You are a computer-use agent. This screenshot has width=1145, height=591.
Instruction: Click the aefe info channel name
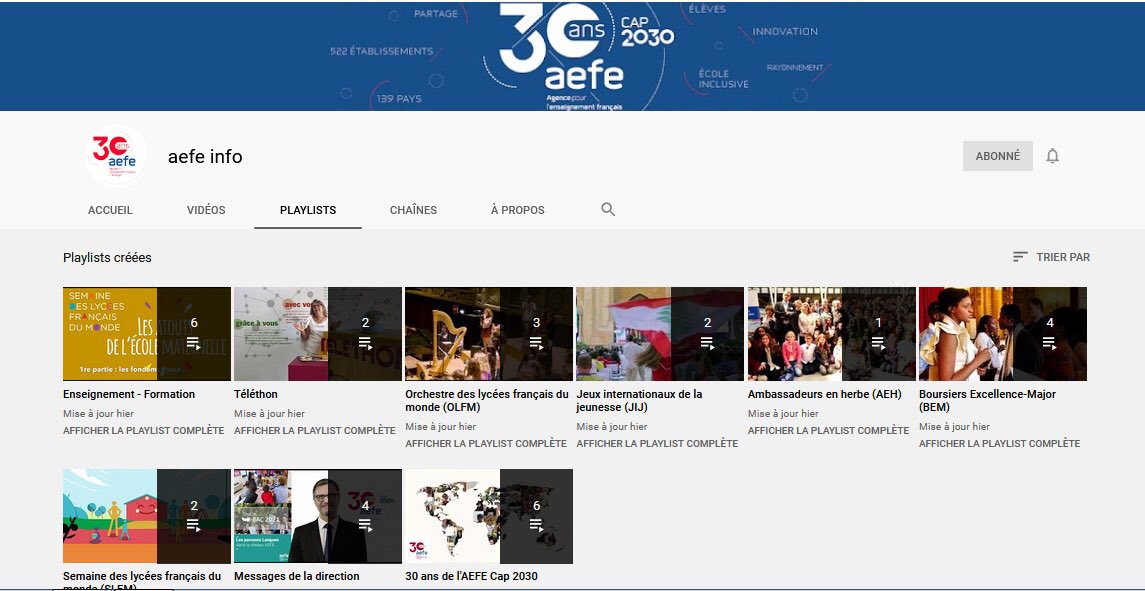click(205, 156)
